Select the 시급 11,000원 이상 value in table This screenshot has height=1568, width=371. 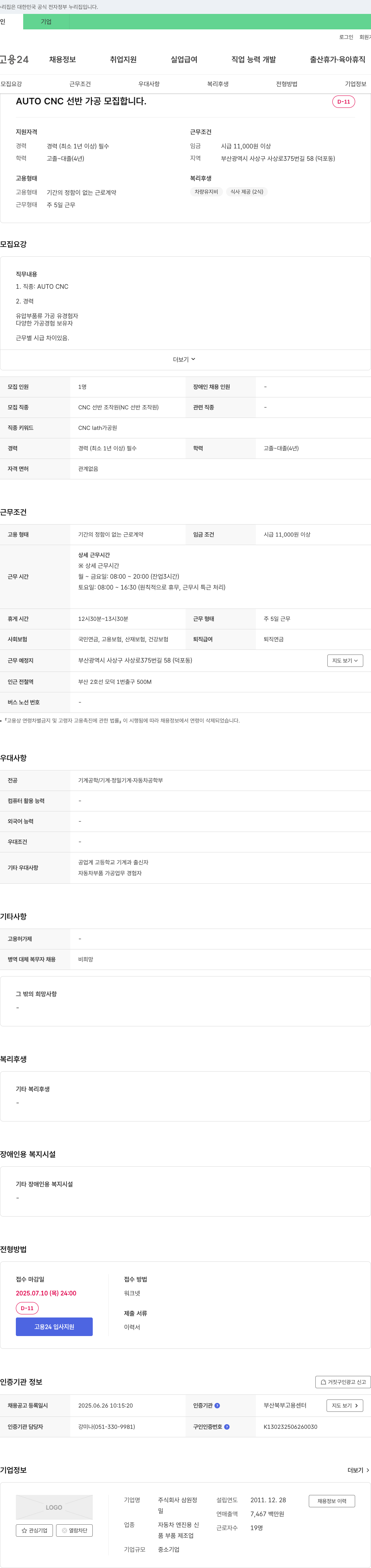(287, 535)
